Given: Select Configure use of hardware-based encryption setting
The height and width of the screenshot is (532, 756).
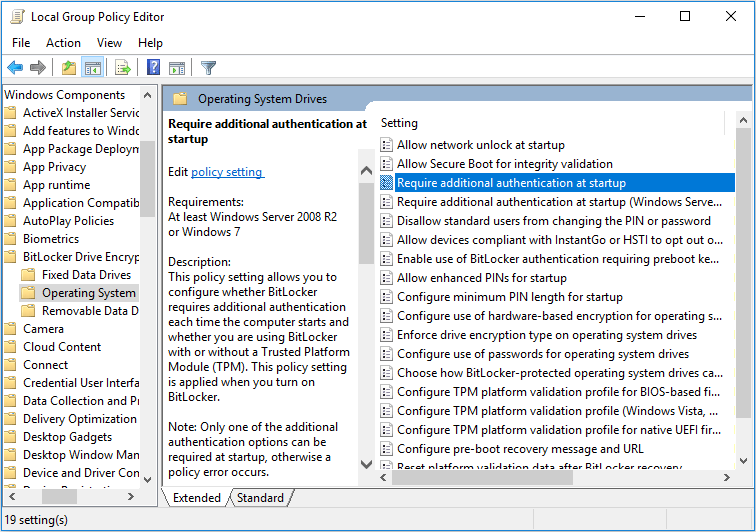Looking at the screenshot, I should click(559, 316).
